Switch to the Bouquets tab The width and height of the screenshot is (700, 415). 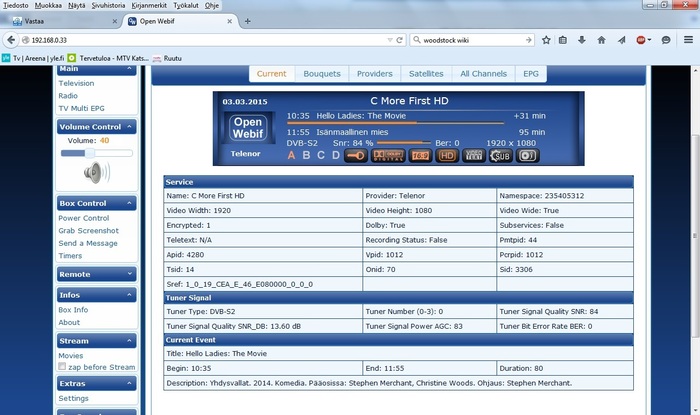tap(323, 73)
